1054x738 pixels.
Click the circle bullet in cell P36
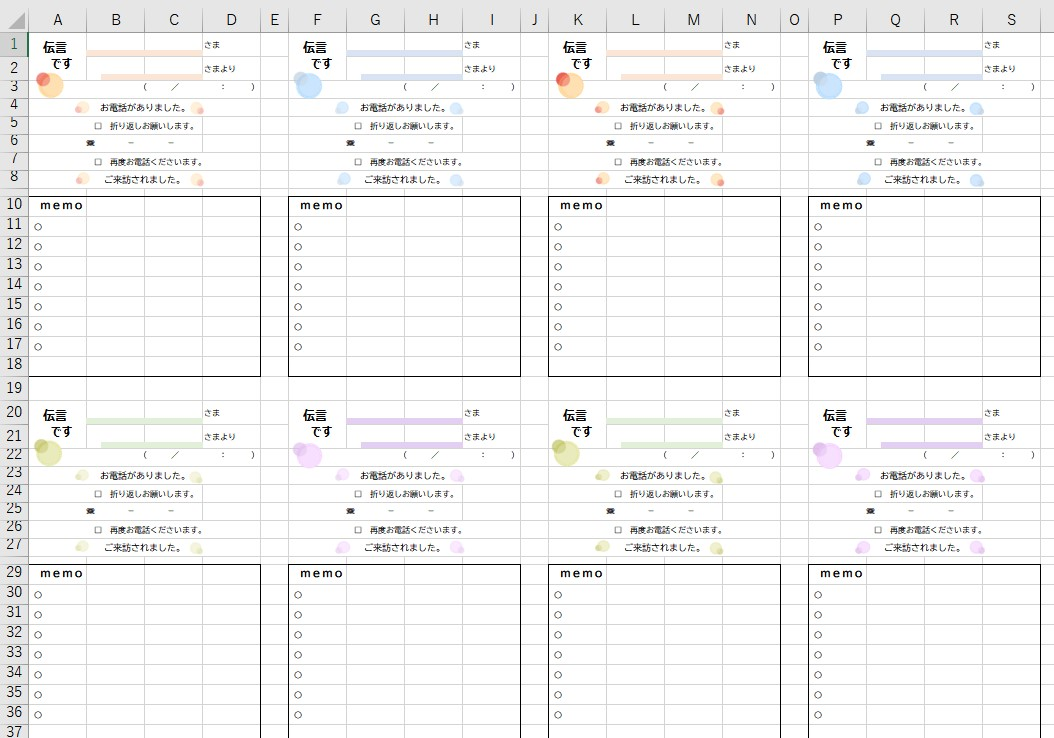click(x=818, y=714)
